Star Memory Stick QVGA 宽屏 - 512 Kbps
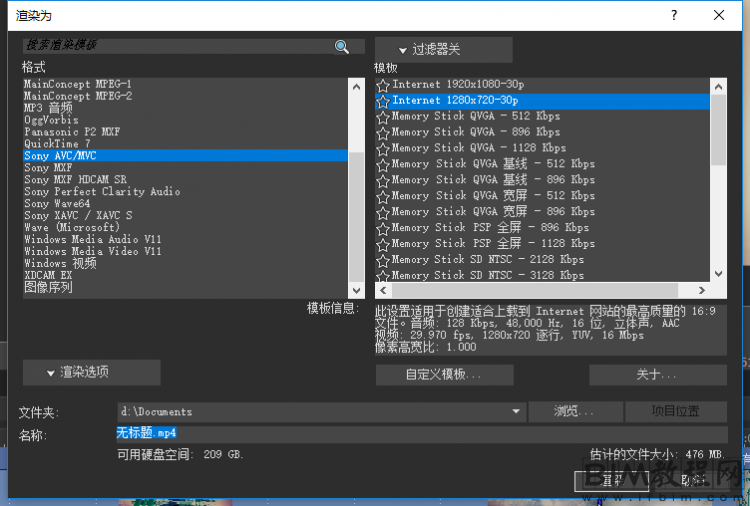The image size is (750, 506). pos(383,197)
